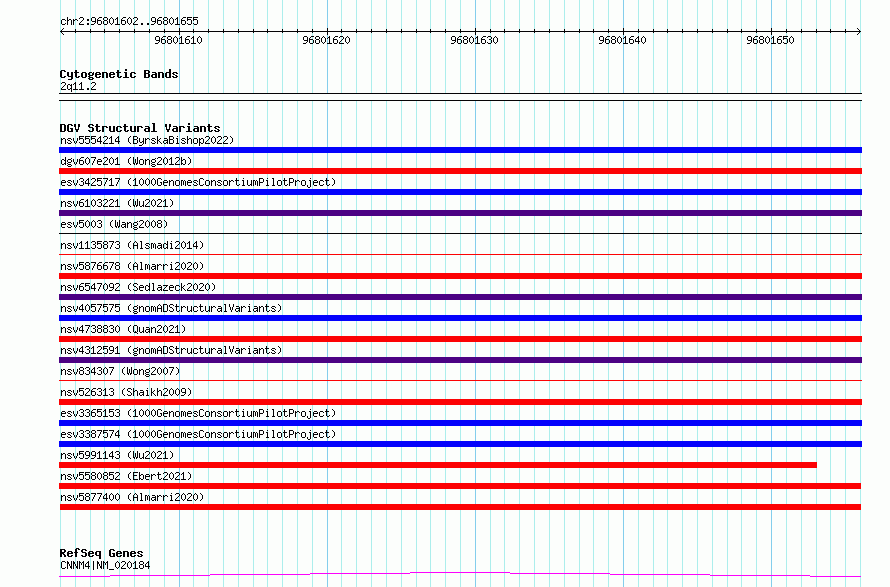Open variant nsv526313 (Shaikh2009) label
Screen dimensions: 890x587
[126, 392]
